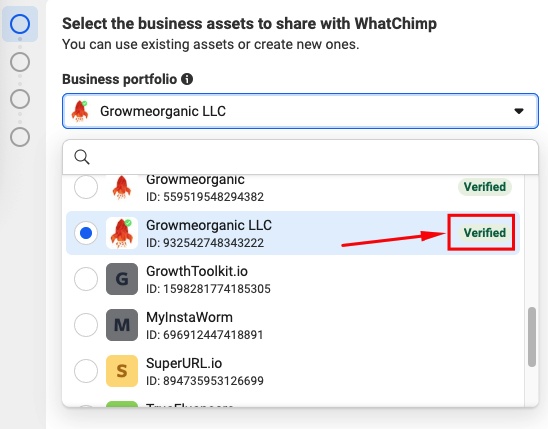548x429 pixels.
Task: Select the SuperURL.io radio button
Action: 86,371
